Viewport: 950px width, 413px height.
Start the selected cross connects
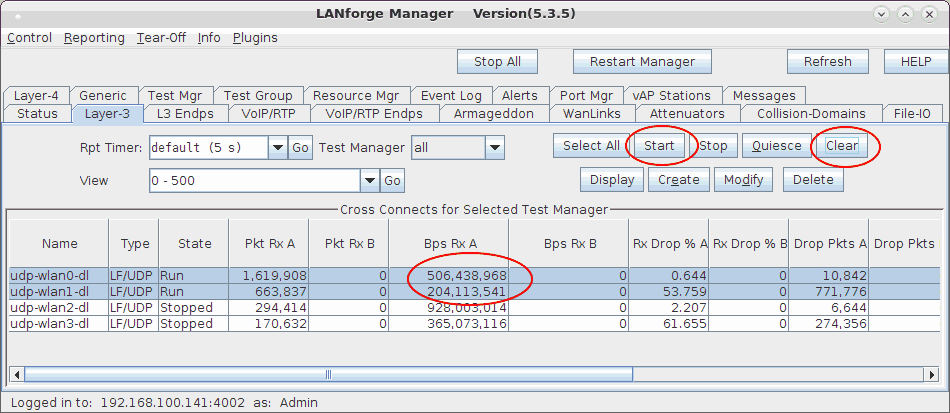(659, 146)
